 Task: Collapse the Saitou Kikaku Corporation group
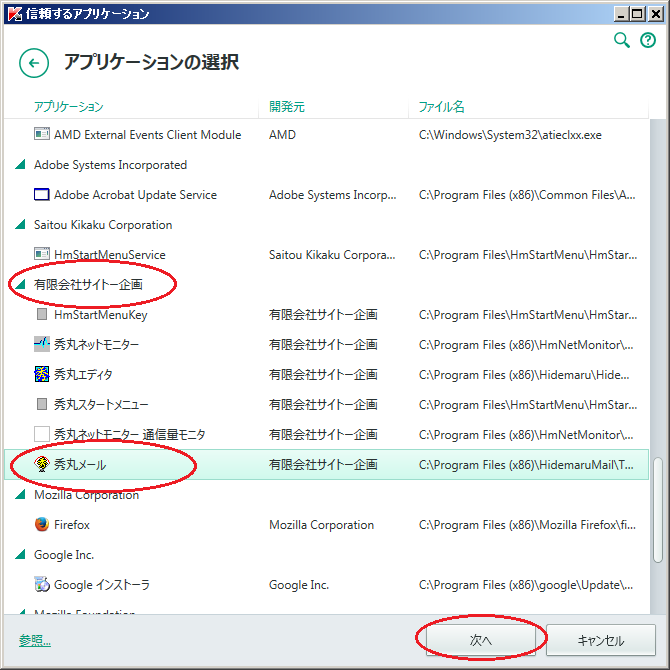click(21, 225)
